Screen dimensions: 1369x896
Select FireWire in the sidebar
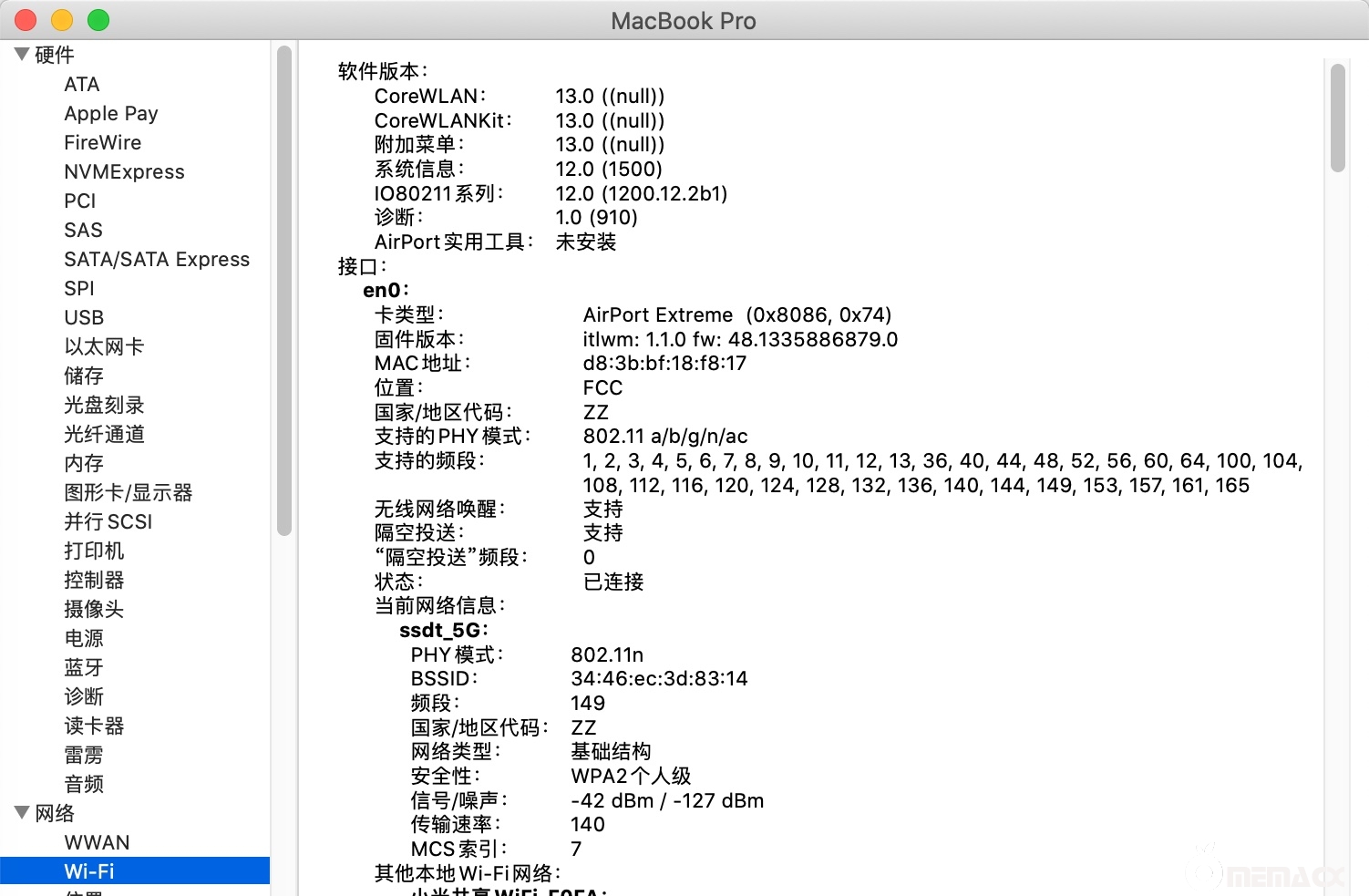pos(101,142)
